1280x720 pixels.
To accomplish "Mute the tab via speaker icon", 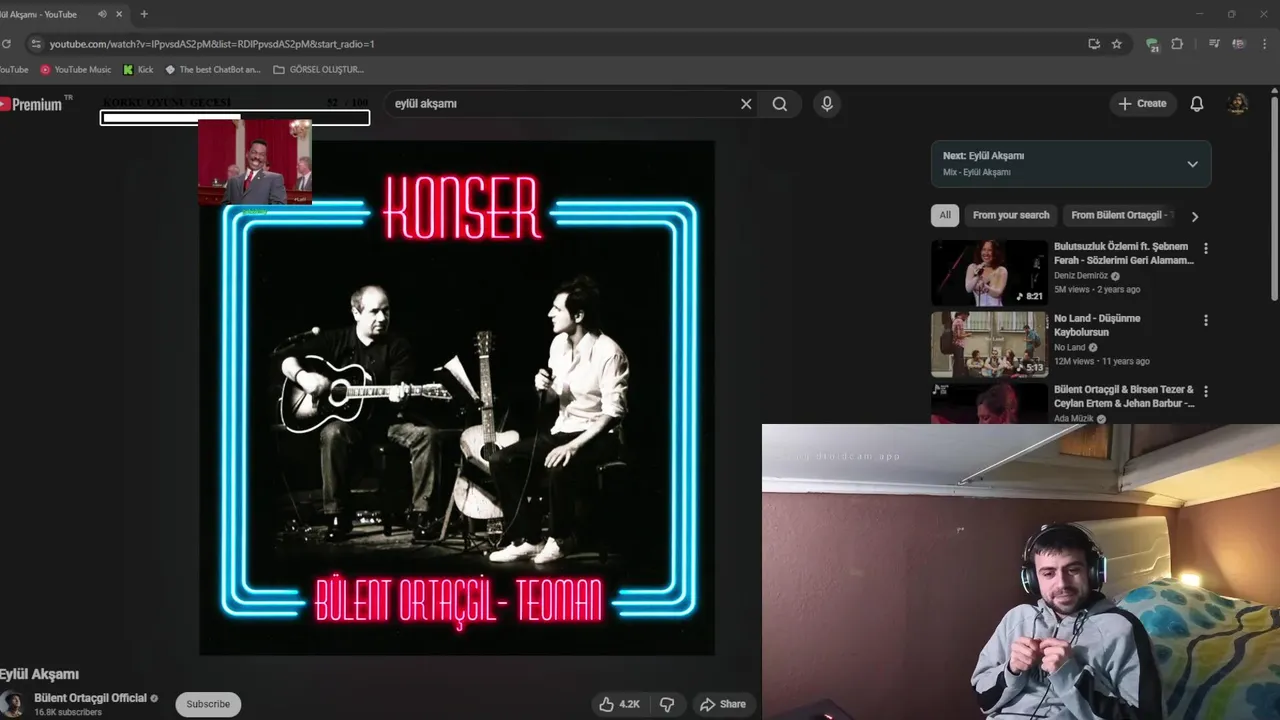I will tap(102, 14).
